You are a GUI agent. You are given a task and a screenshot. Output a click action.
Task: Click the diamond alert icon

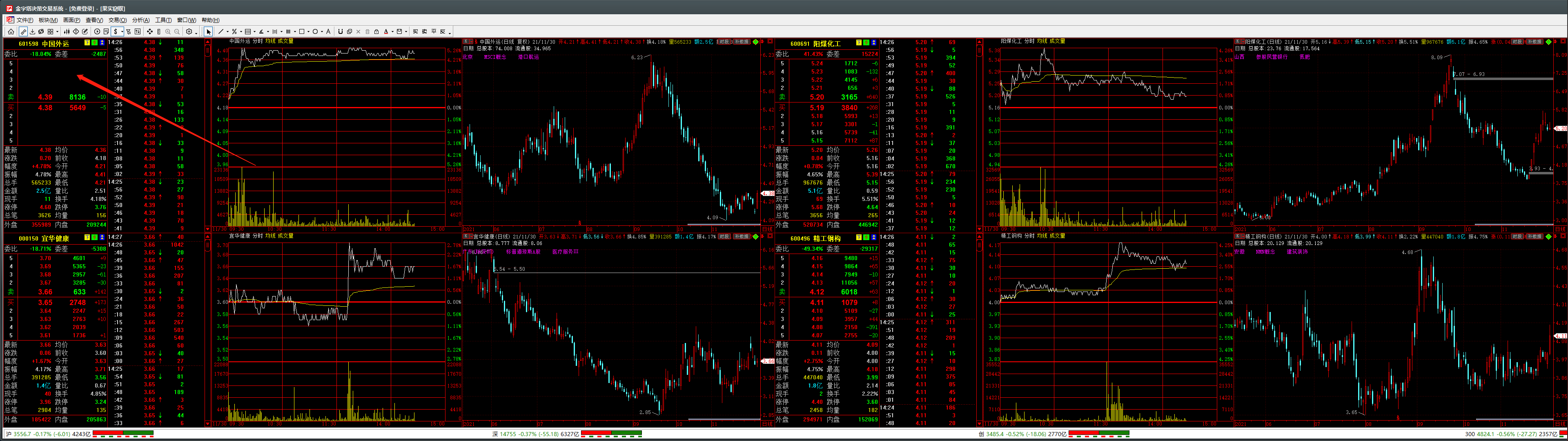point(76,32)
